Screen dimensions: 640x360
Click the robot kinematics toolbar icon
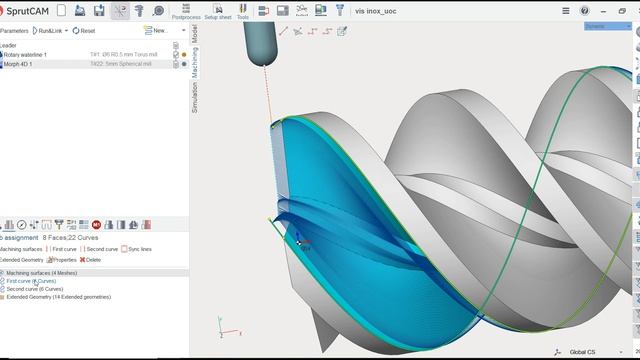302,11
